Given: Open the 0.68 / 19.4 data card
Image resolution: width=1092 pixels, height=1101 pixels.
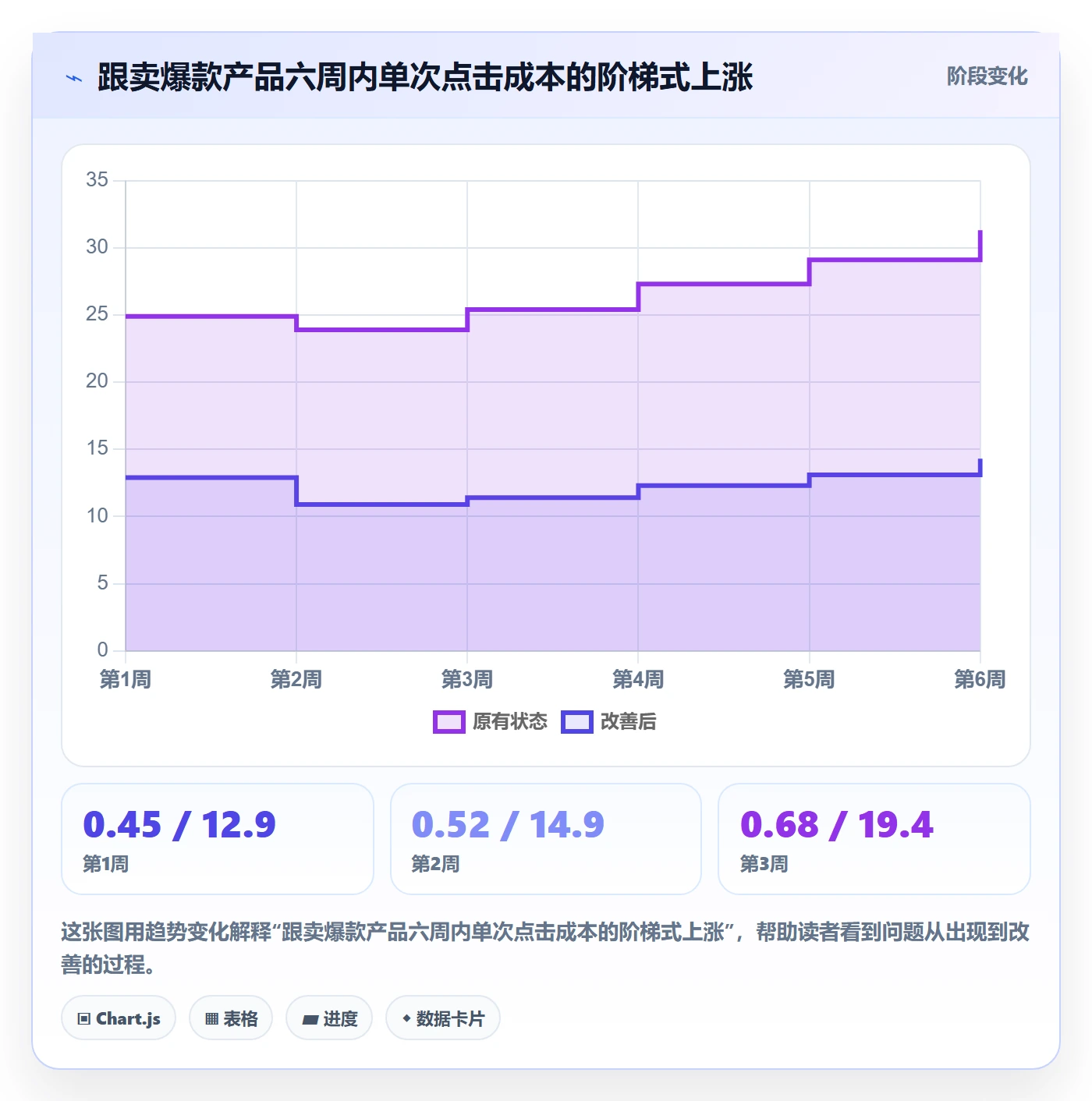Looking at the screenshot, I should 874,839.
